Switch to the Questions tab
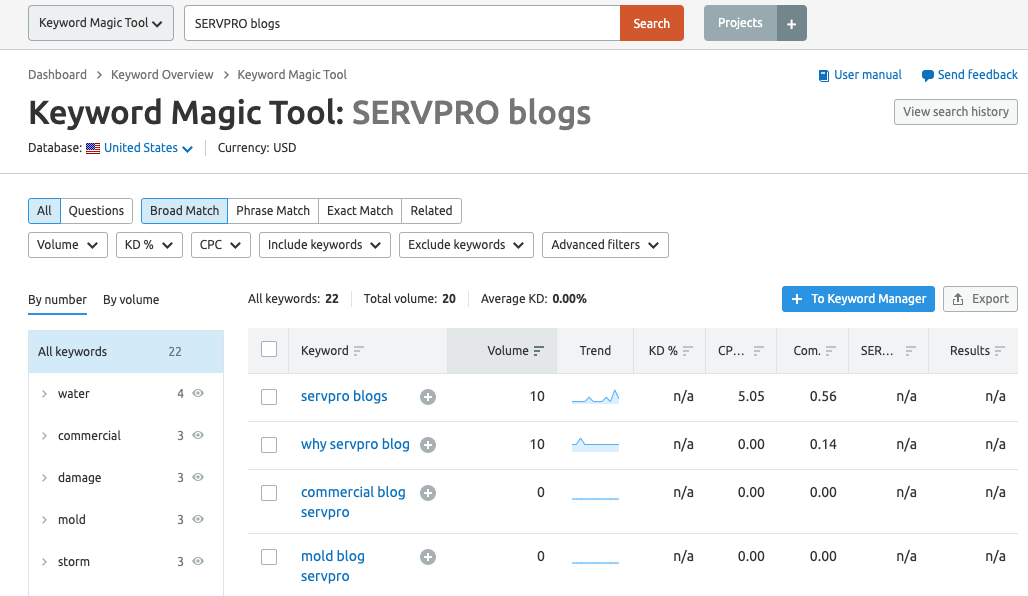This screenshot has width=1028, height=596. [x=96, y=211]
